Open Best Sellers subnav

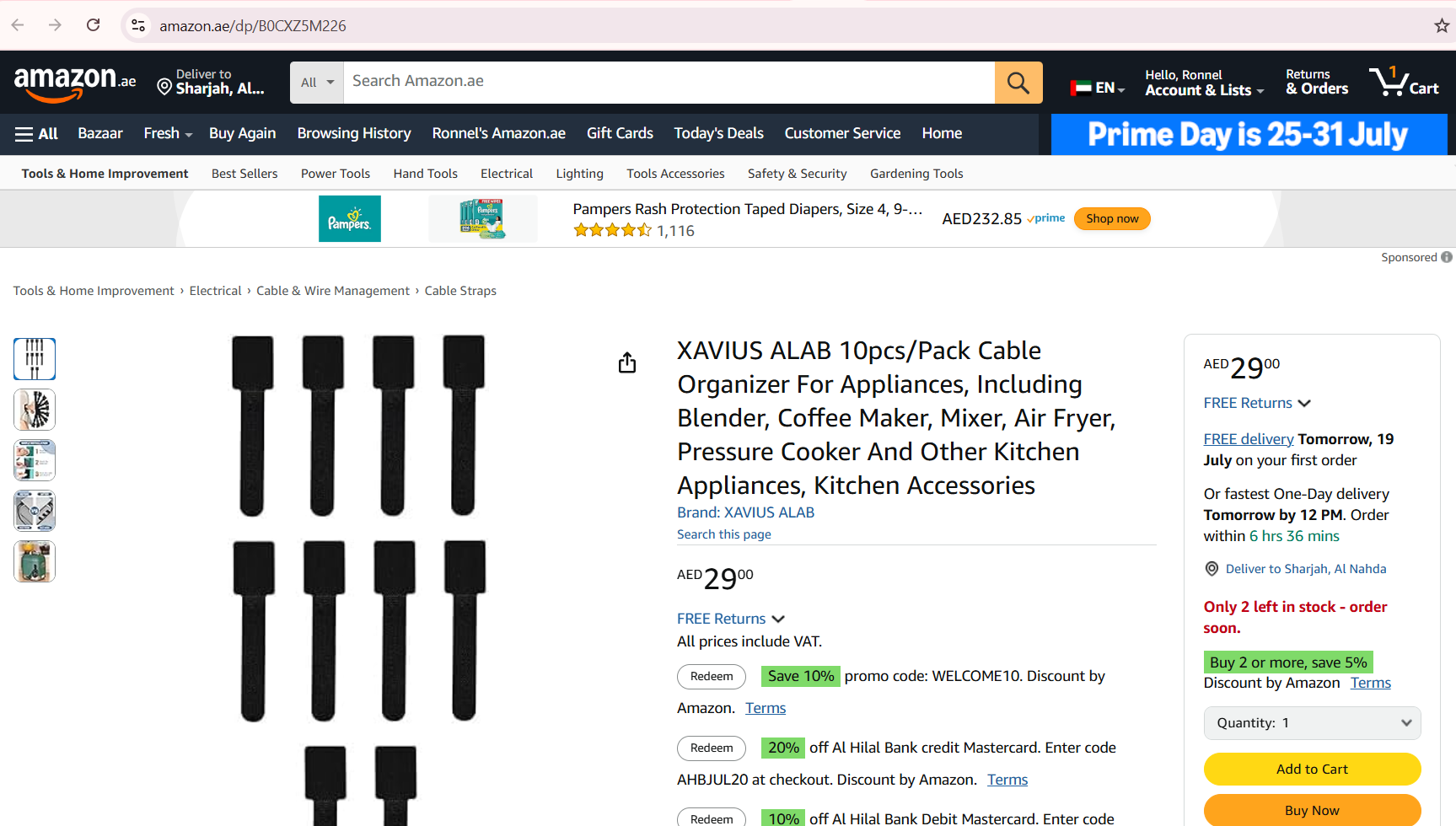click(244, 174)
